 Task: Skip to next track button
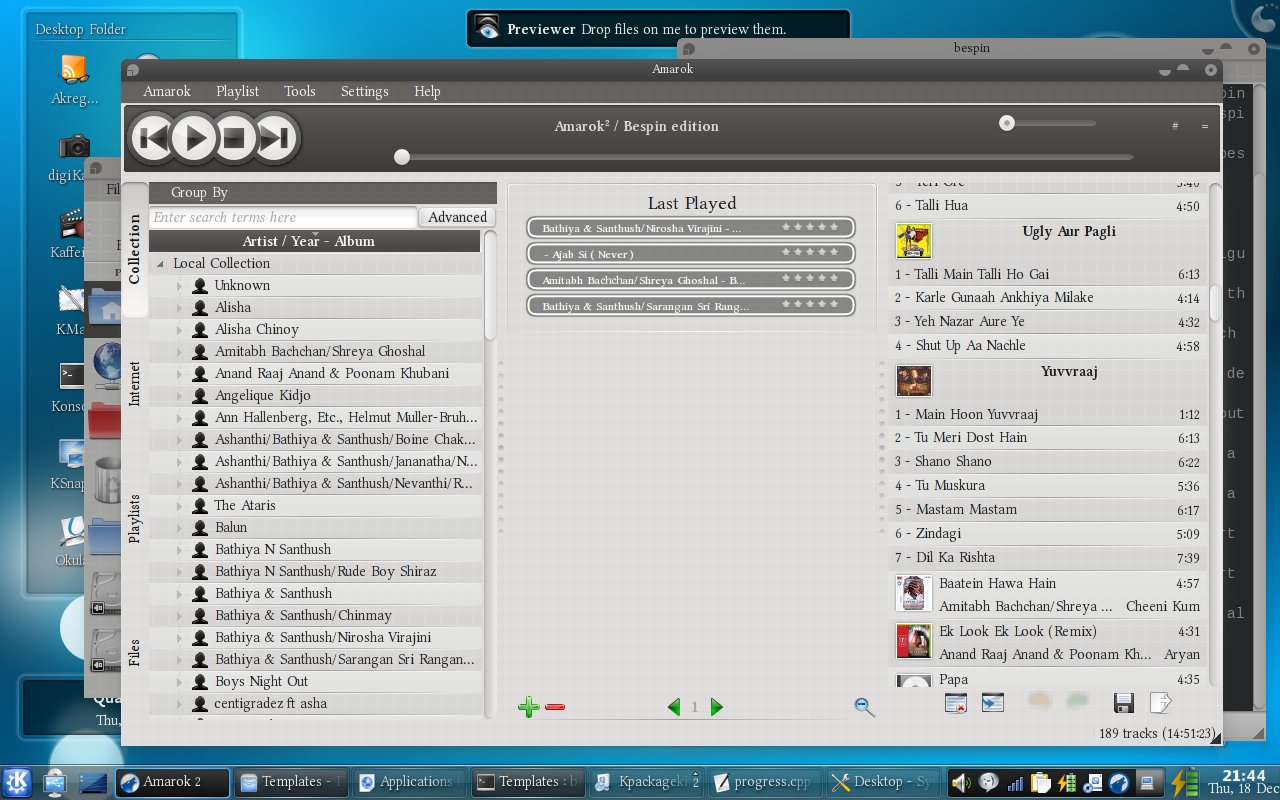coord(277,138)
